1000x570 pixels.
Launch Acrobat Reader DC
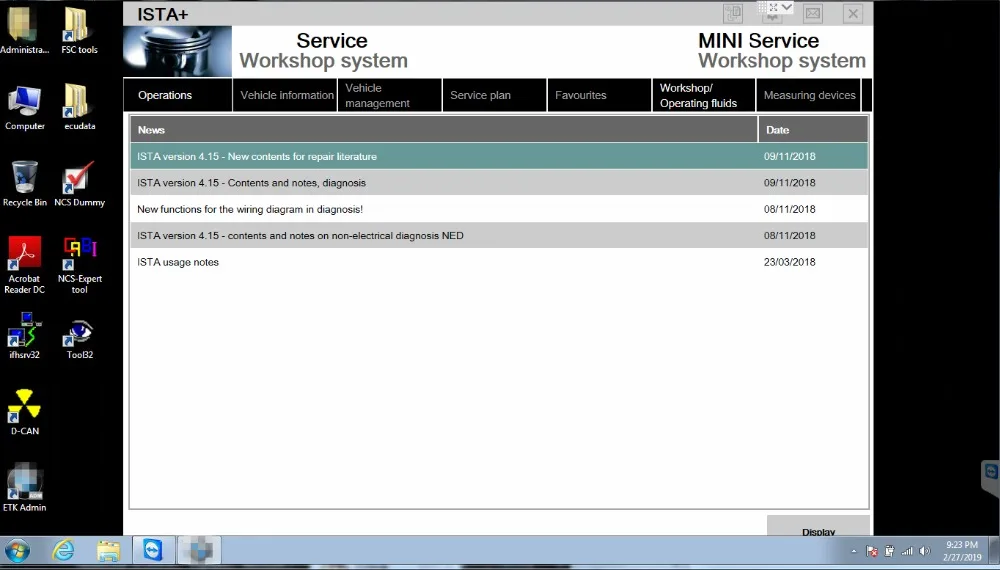pyautogui.click(x=25, y=265)
